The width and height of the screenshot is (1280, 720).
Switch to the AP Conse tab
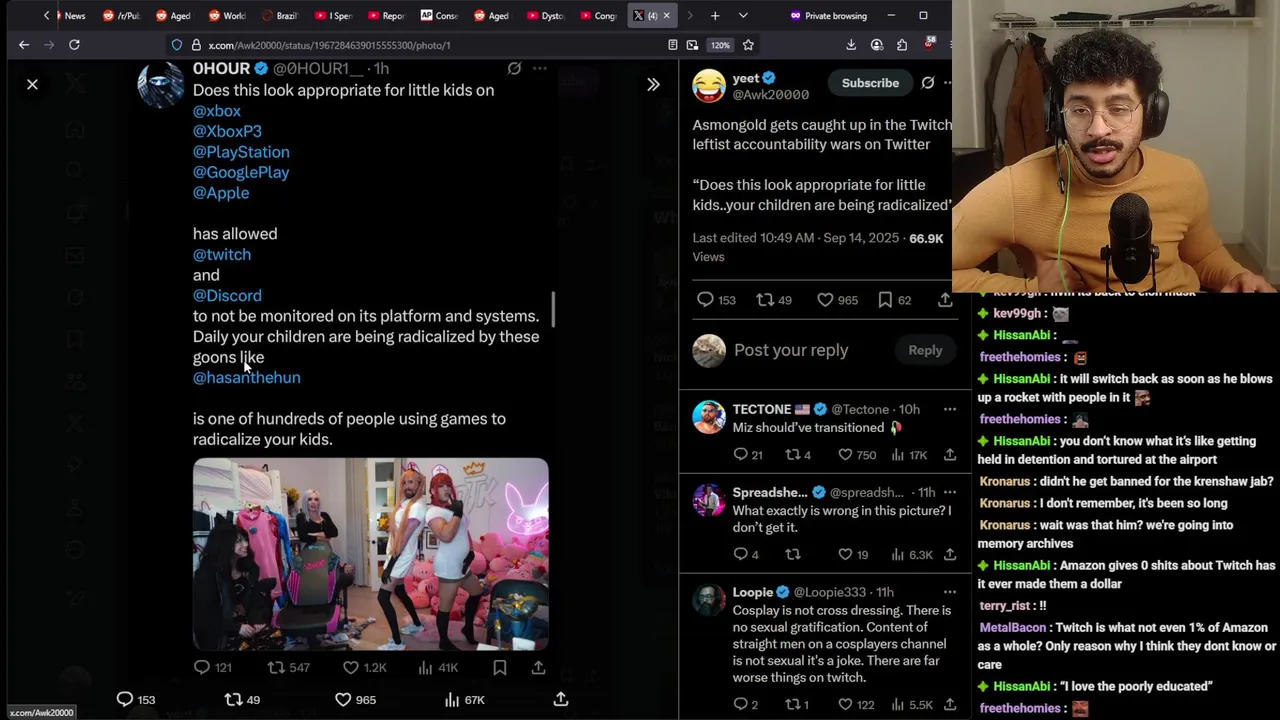(x=440, y=16)
